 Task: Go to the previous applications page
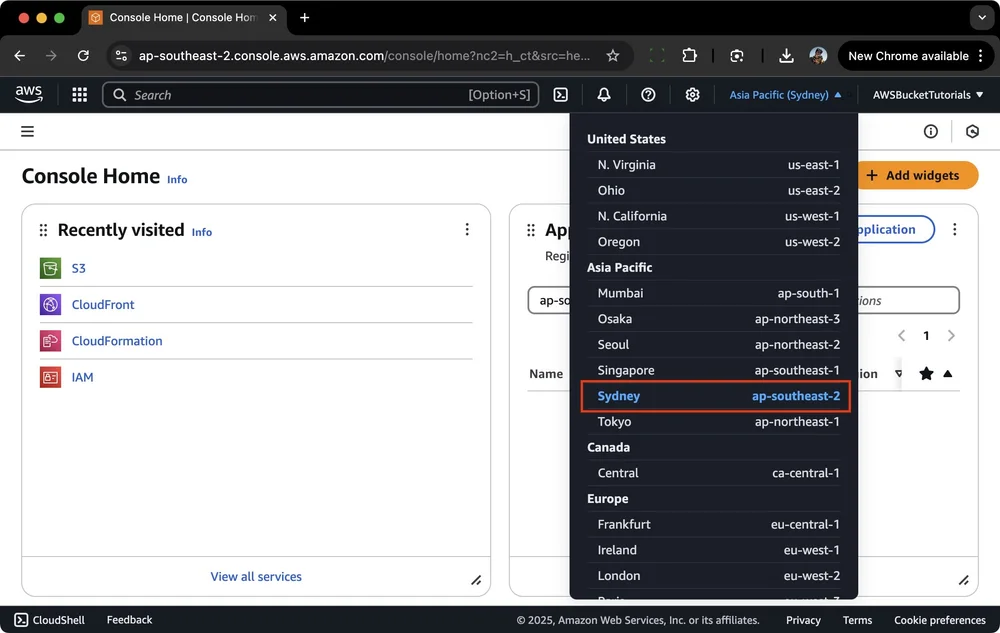pyautogui.click(x=901, y=336)
